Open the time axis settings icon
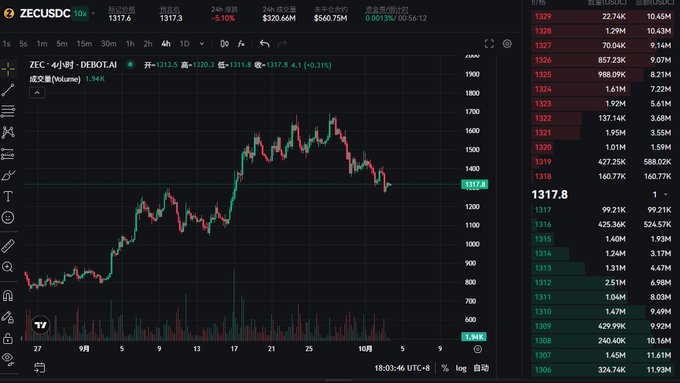The width and height of the screenshot is (680, 383). (x=477, y=349)
